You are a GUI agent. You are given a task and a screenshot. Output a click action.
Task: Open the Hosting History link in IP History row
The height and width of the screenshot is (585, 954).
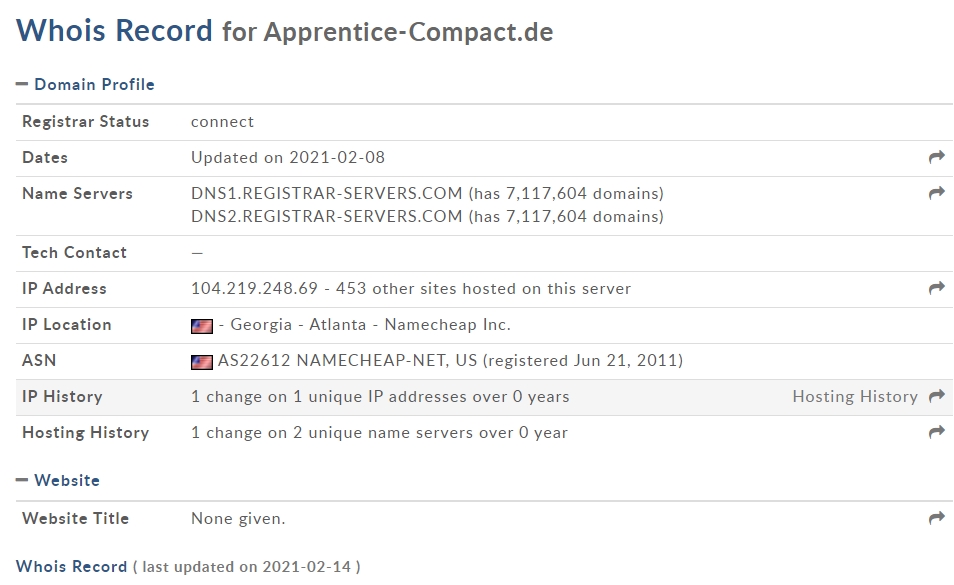coord(855,396)
